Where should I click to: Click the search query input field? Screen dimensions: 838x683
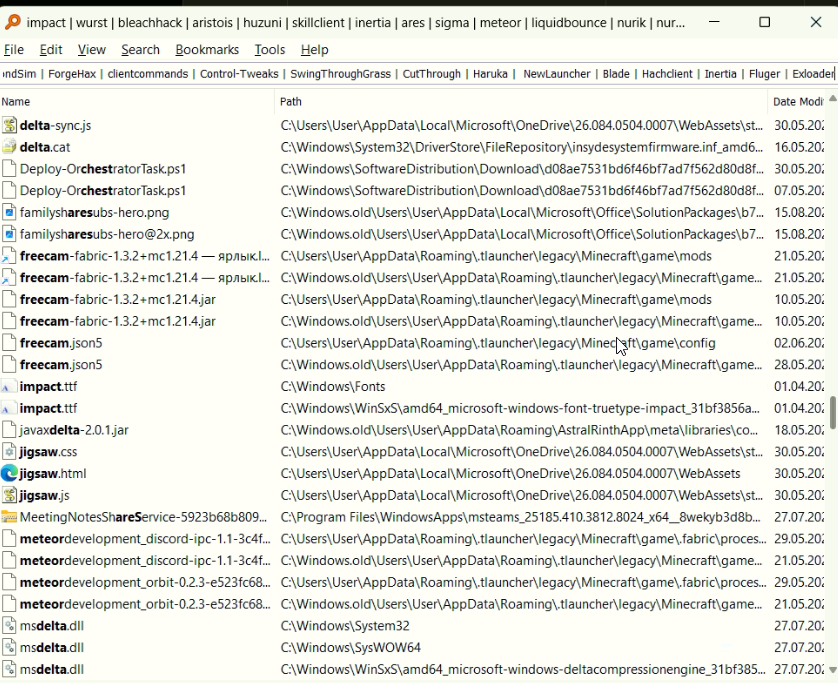tap(418, 74)
